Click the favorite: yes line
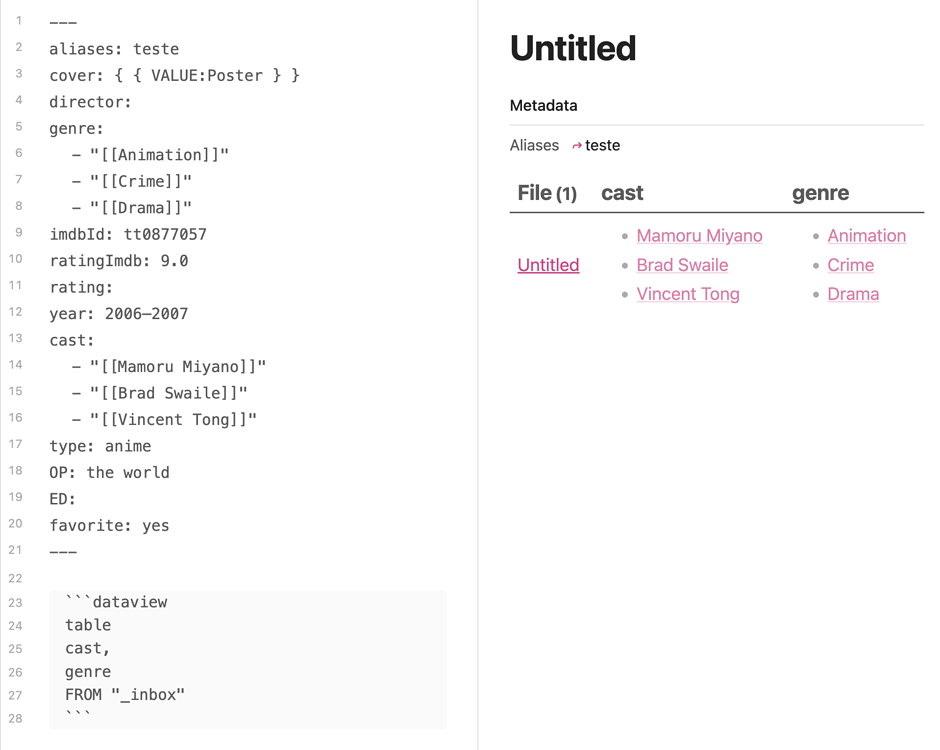Screen dimensions: 940x750 point(109,526)
